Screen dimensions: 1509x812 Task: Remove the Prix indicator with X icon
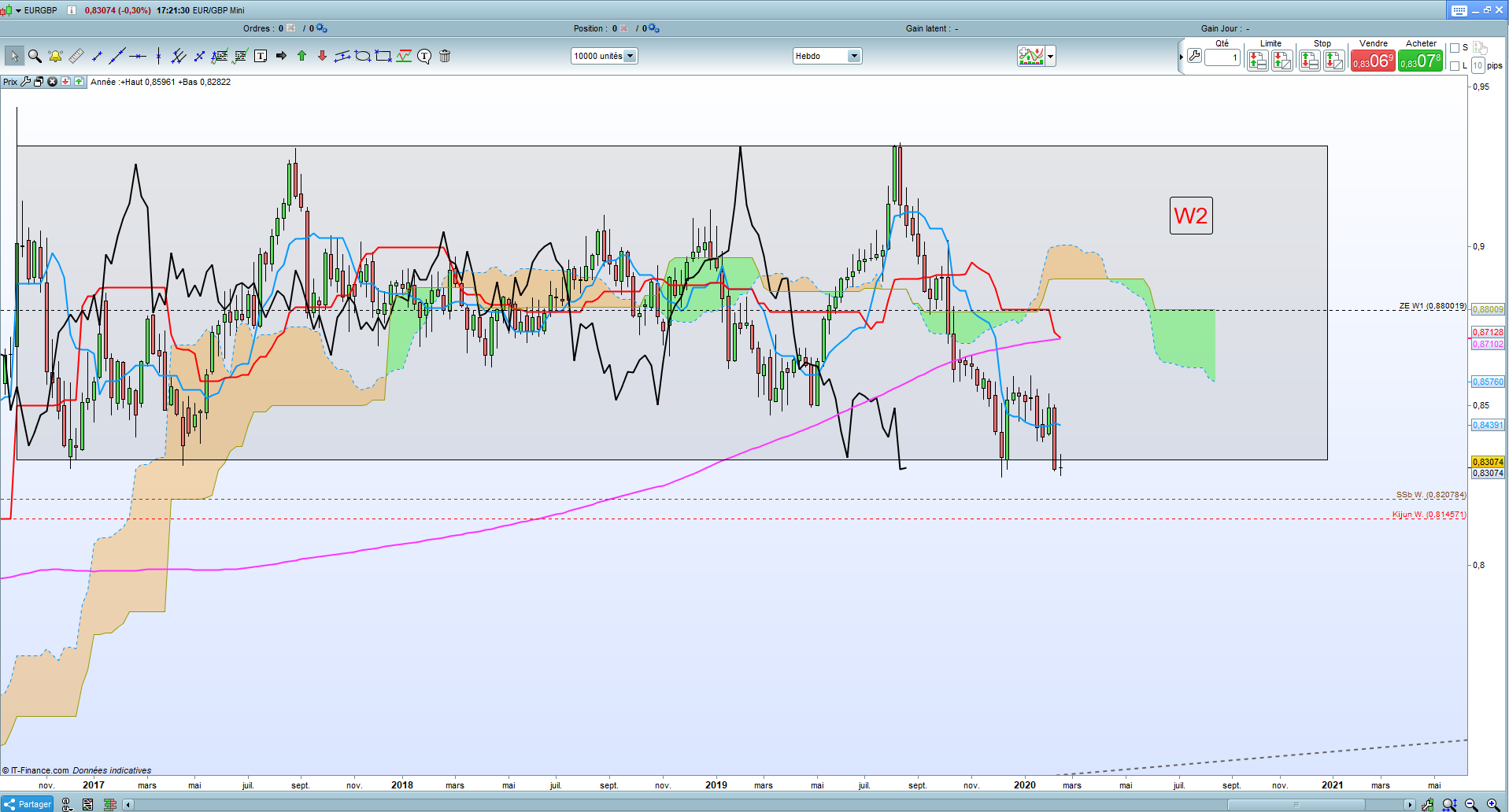click(53, 82)
